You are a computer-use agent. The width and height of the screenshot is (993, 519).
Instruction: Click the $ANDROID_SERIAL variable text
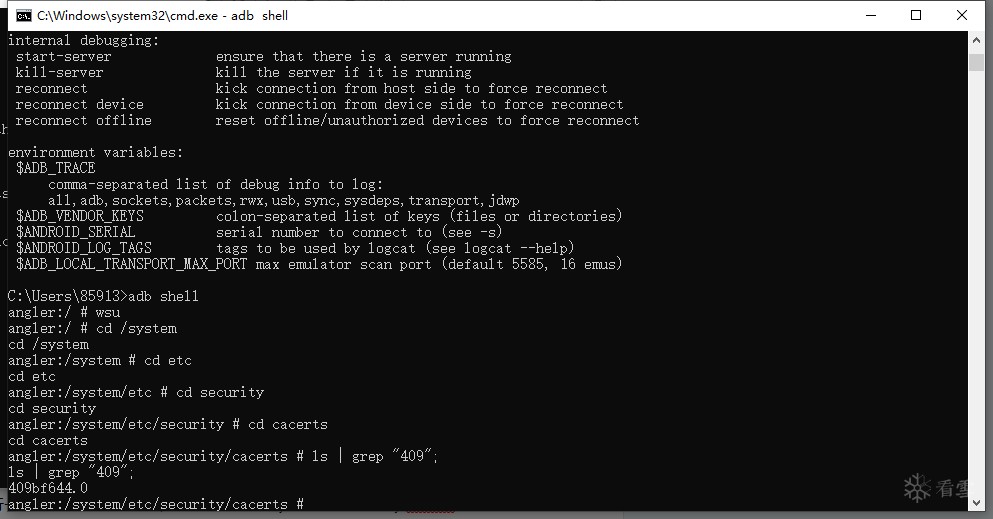click(75, 232)
